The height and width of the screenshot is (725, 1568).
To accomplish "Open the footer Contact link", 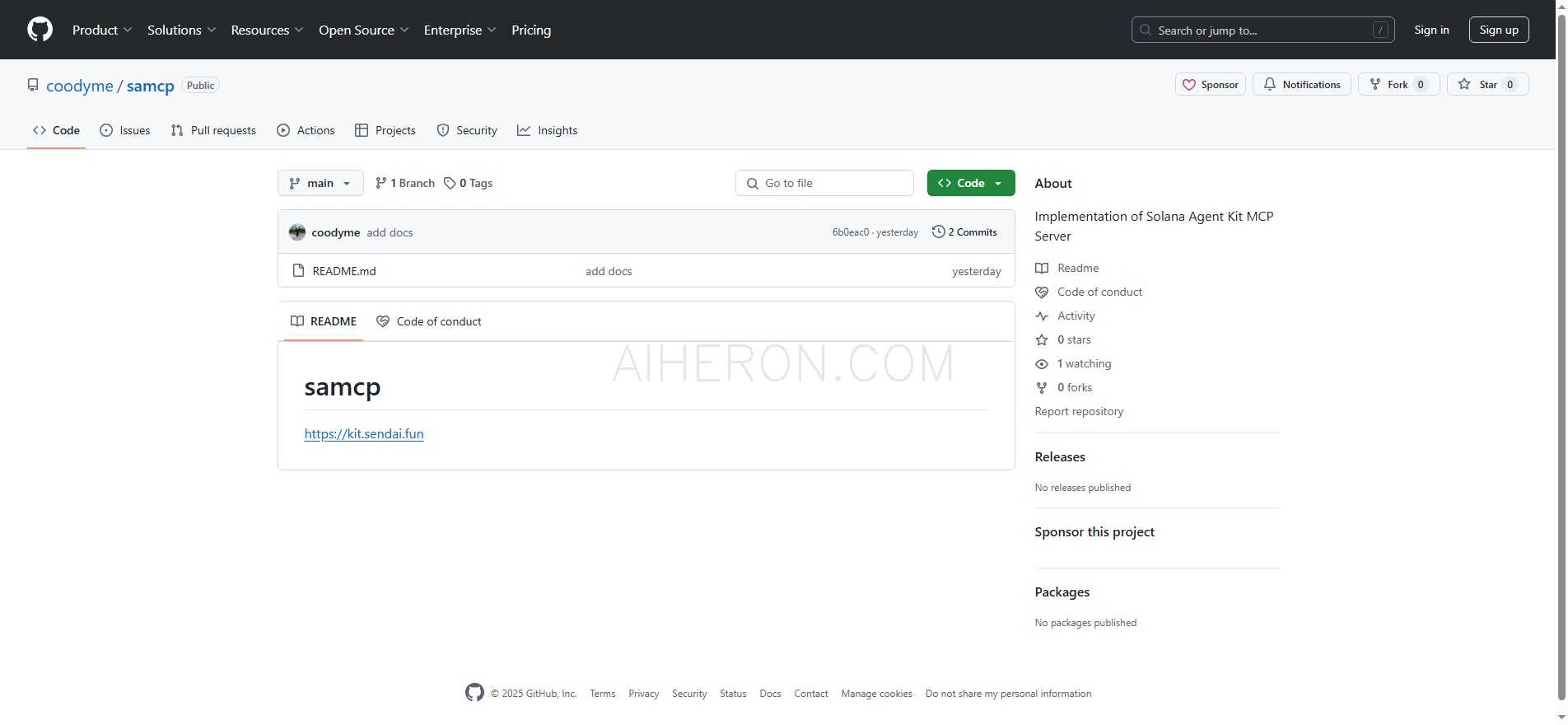I will click(811, 694).
